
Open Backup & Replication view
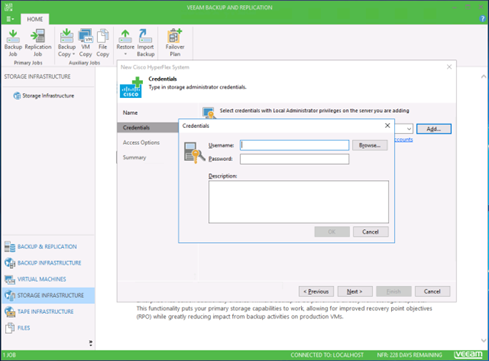tap(47, 247)
